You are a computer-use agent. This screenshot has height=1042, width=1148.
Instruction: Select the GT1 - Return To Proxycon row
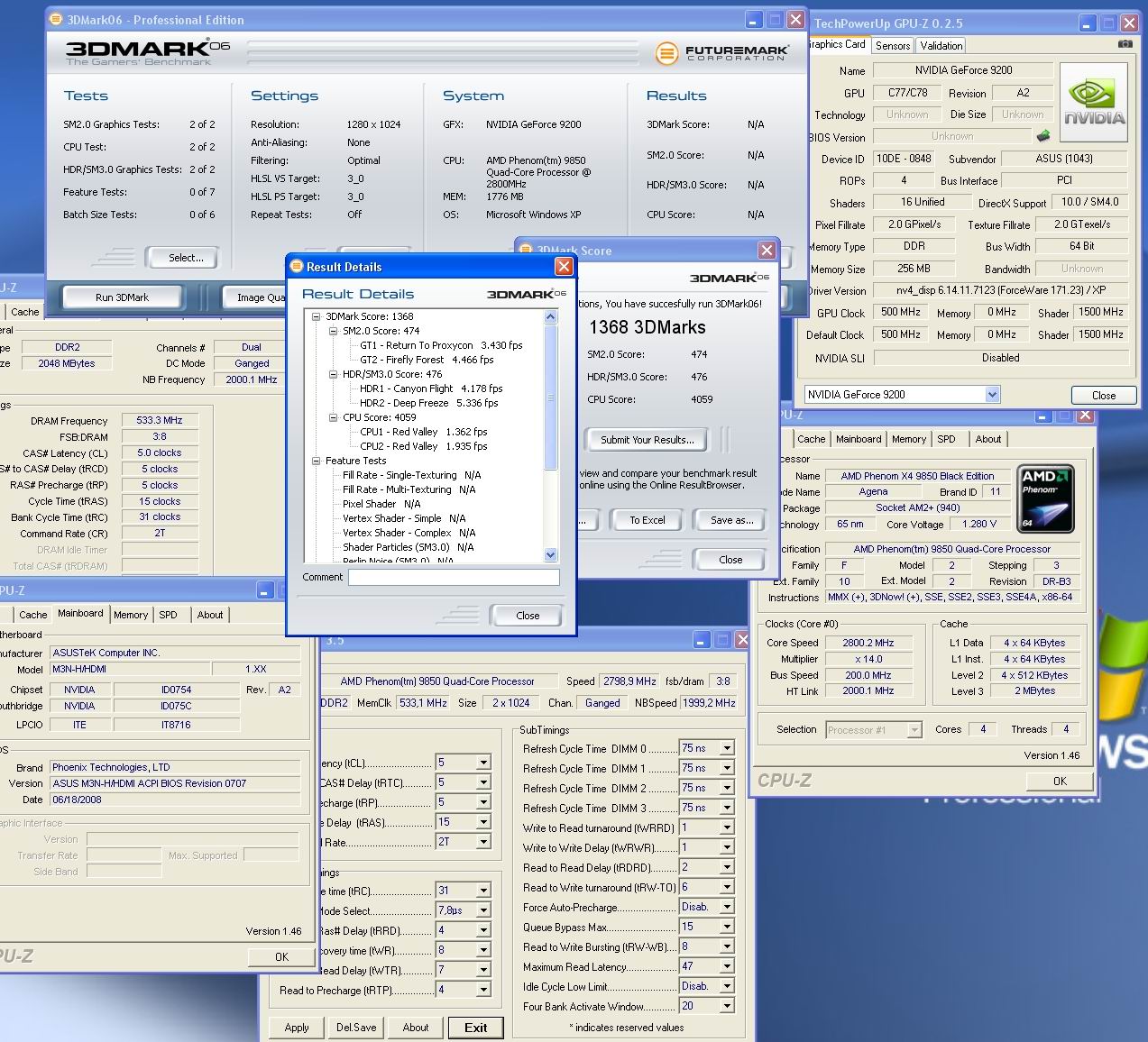441,345
